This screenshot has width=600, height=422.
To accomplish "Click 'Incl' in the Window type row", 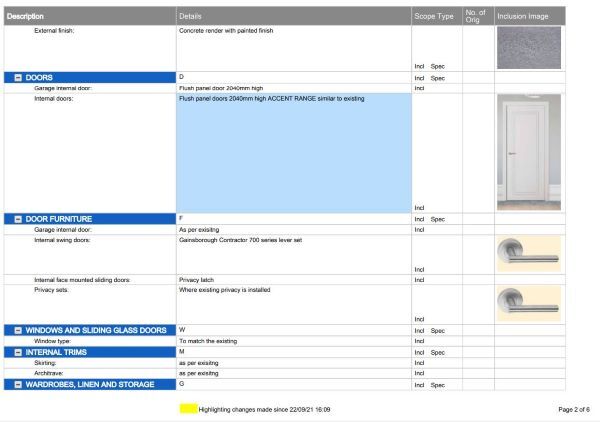I will tap(419, 341).
